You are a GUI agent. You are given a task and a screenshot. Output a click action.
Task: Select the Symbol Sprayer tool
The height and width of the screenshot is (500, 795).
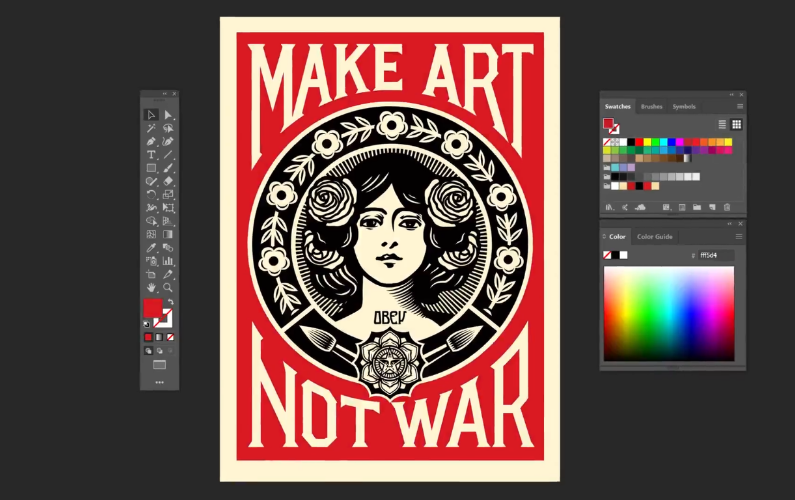(x=151, y=261)
